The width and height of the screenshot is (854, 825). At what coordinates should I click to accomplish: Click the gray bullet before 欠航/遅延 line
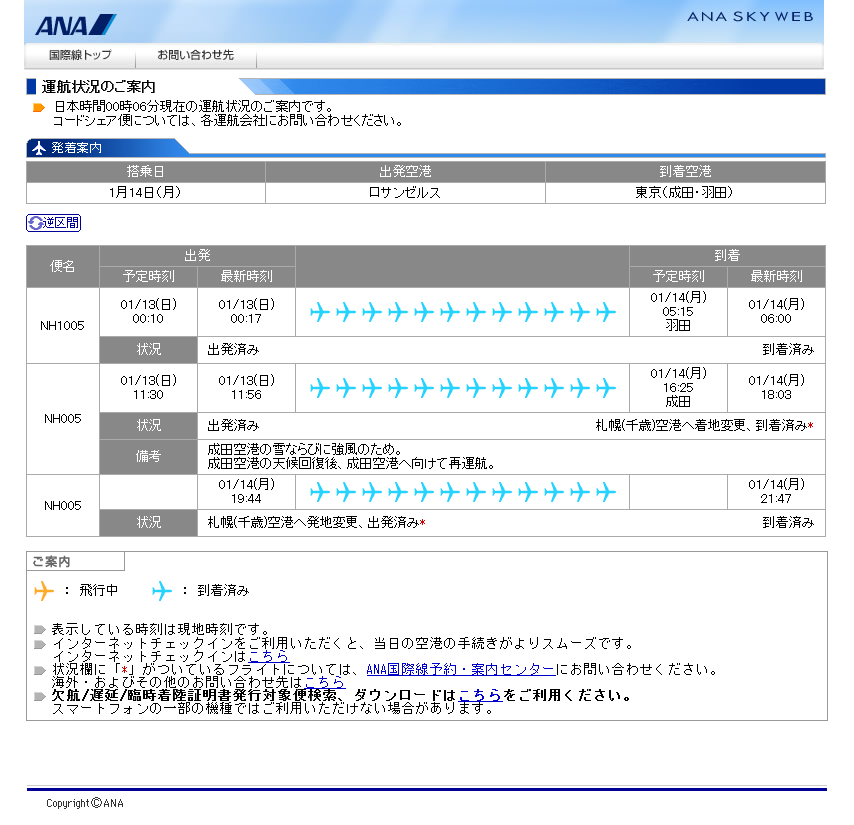(39, 696)
